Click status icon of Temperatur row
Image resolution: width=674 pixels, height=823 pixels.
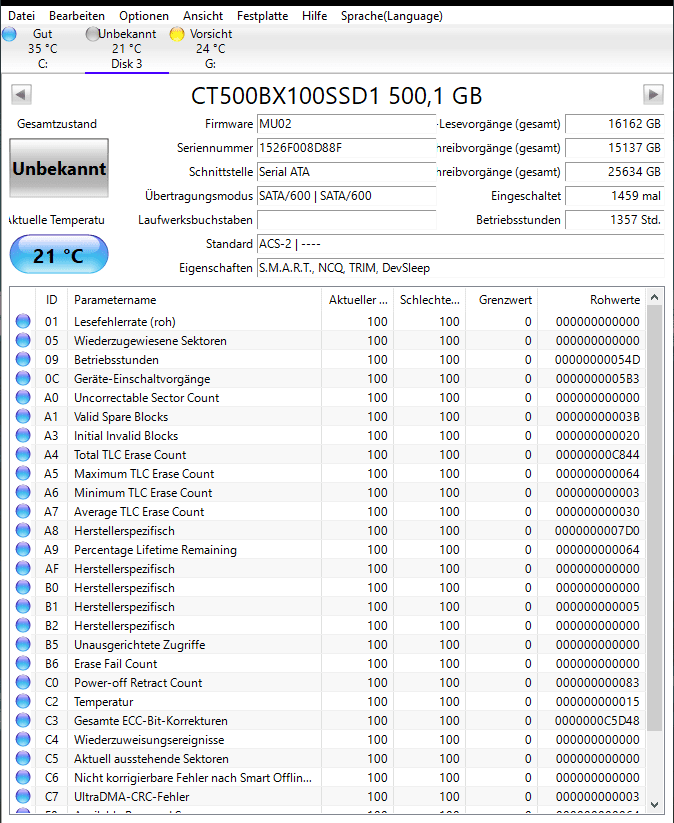pos(23,701)
